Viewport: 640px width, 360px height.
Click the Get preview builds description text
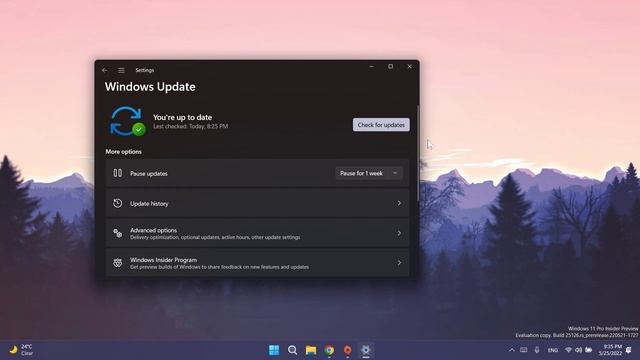[220, 267]
